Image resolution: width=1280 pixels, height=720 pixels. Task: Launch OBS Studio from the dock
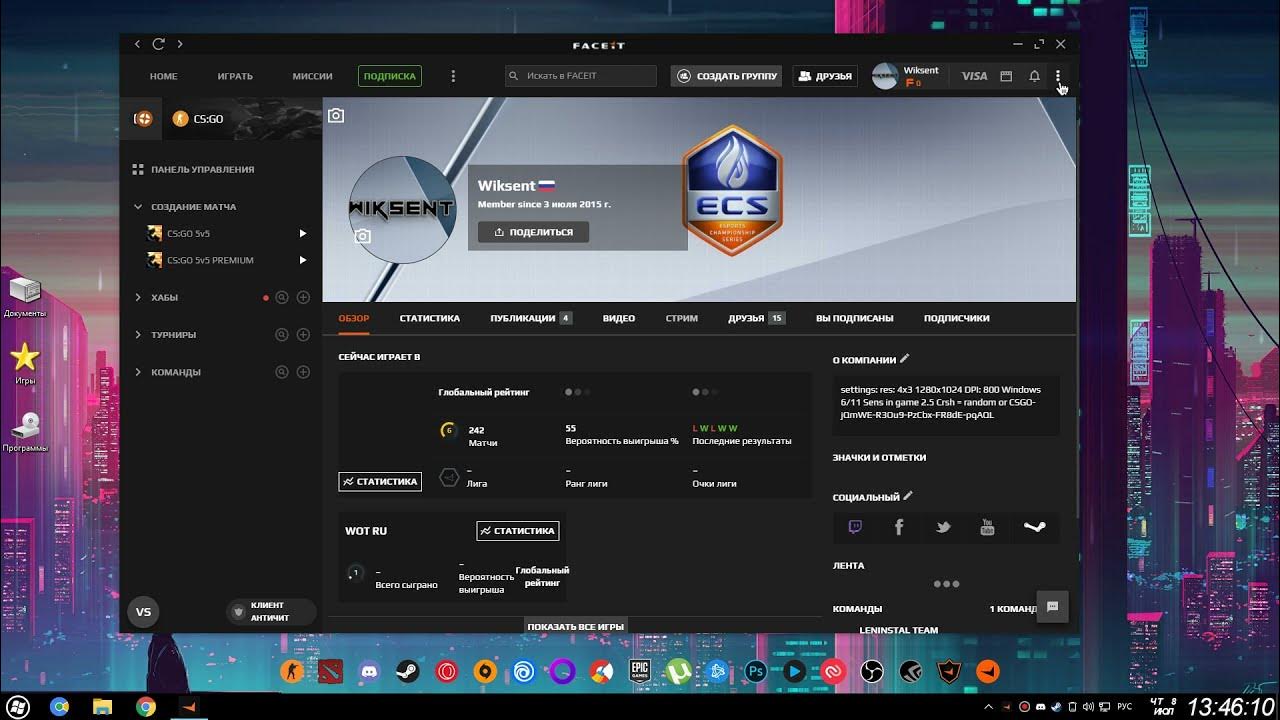[871, 671]
